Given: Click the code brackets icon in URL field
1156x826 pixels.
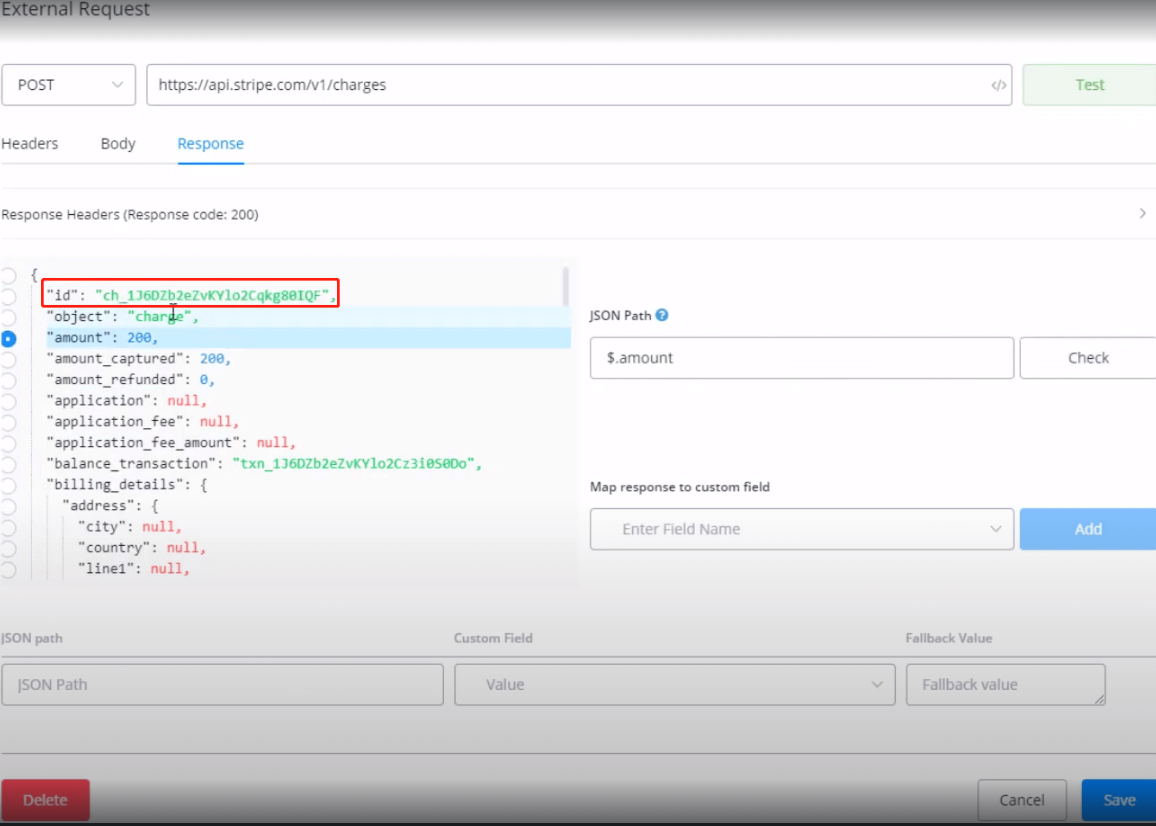Looking at the screenshot, I should [x=998, y=85].
